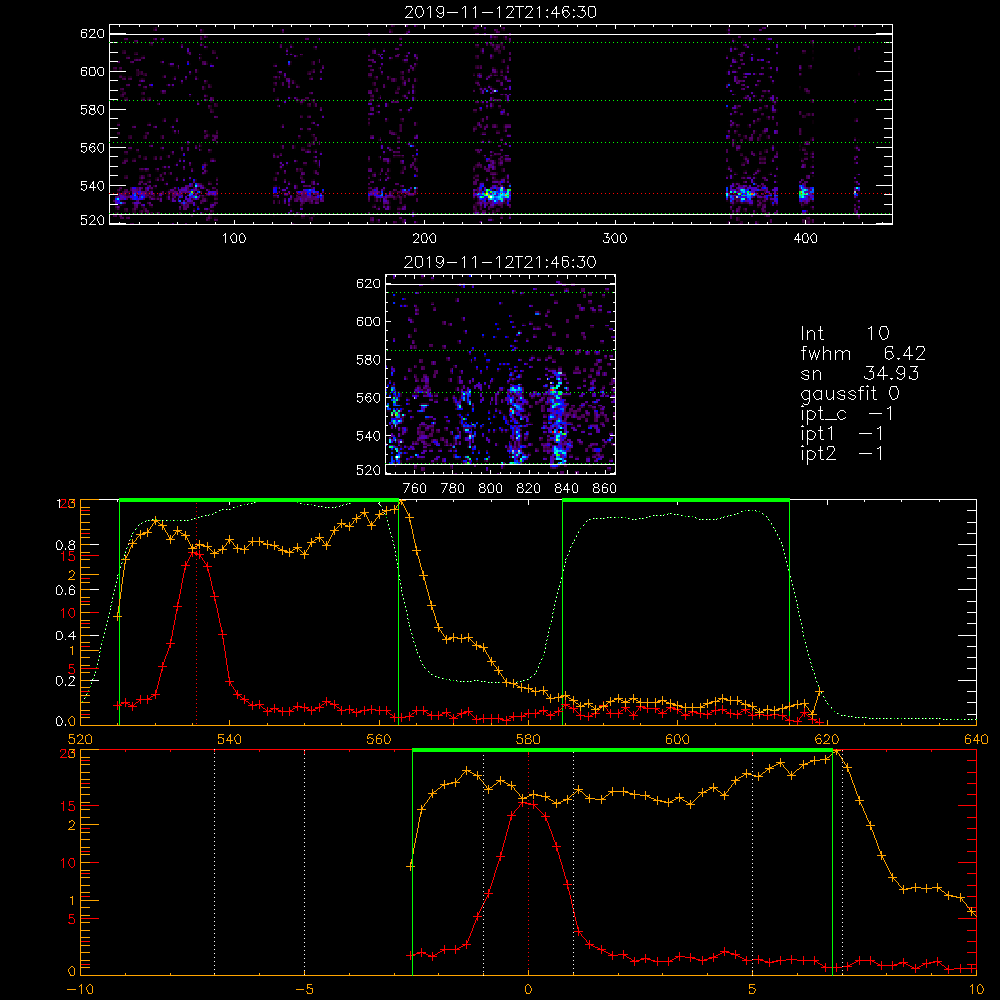Click the white dotted vertical line at -5 in bottom plot
1000x1000 pixels.
pos(304,861)
